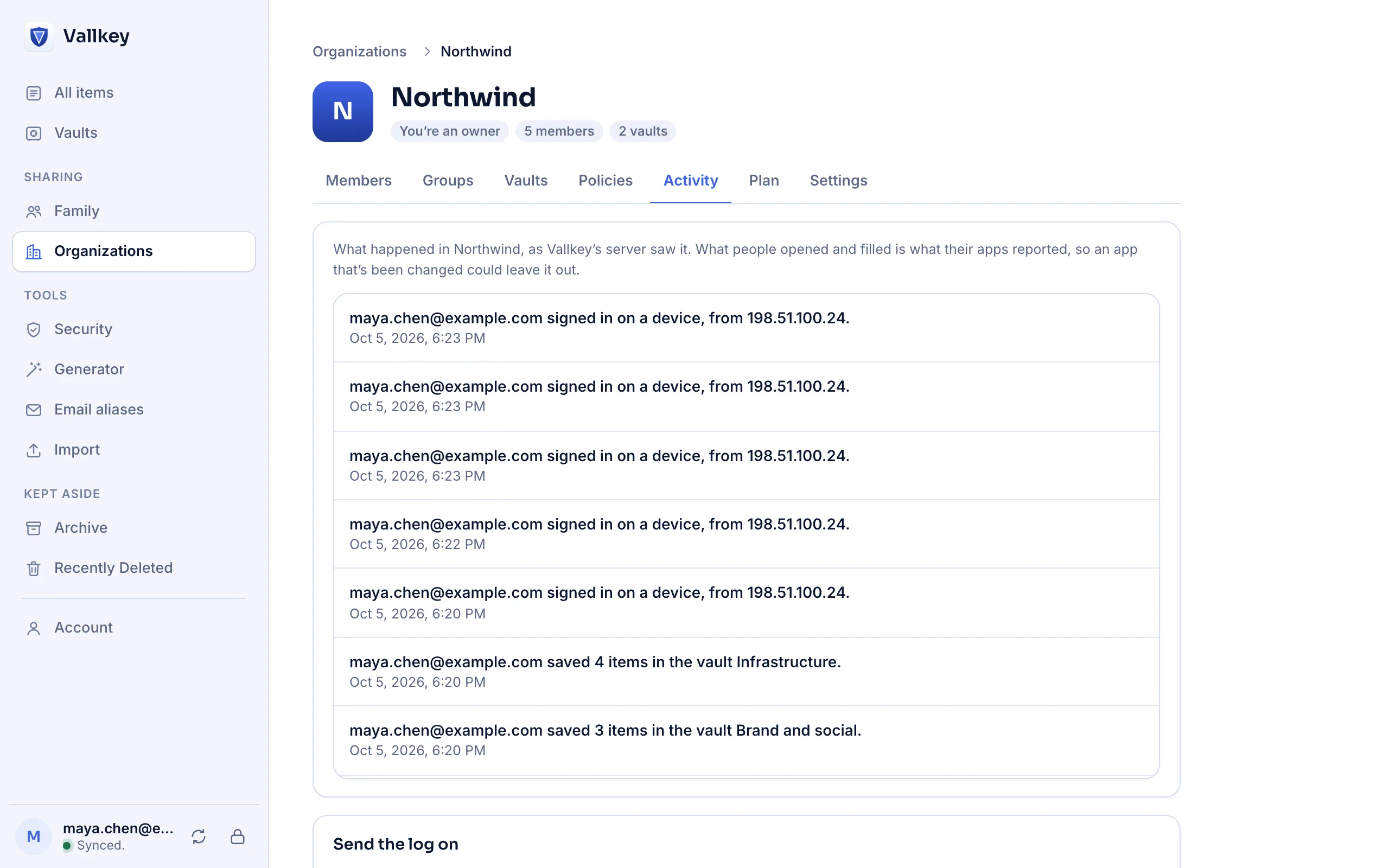Switch to the Members tab
Screen dimensions: 1389x868
(358, 180)
